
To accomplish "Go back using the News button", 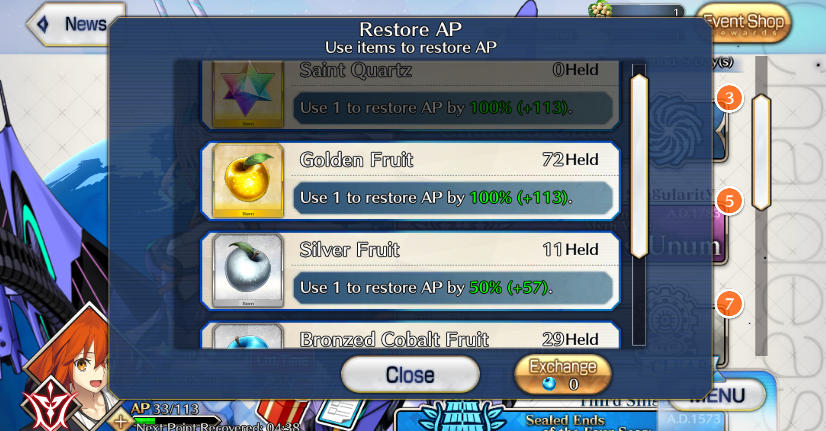I will coord(75,24).
